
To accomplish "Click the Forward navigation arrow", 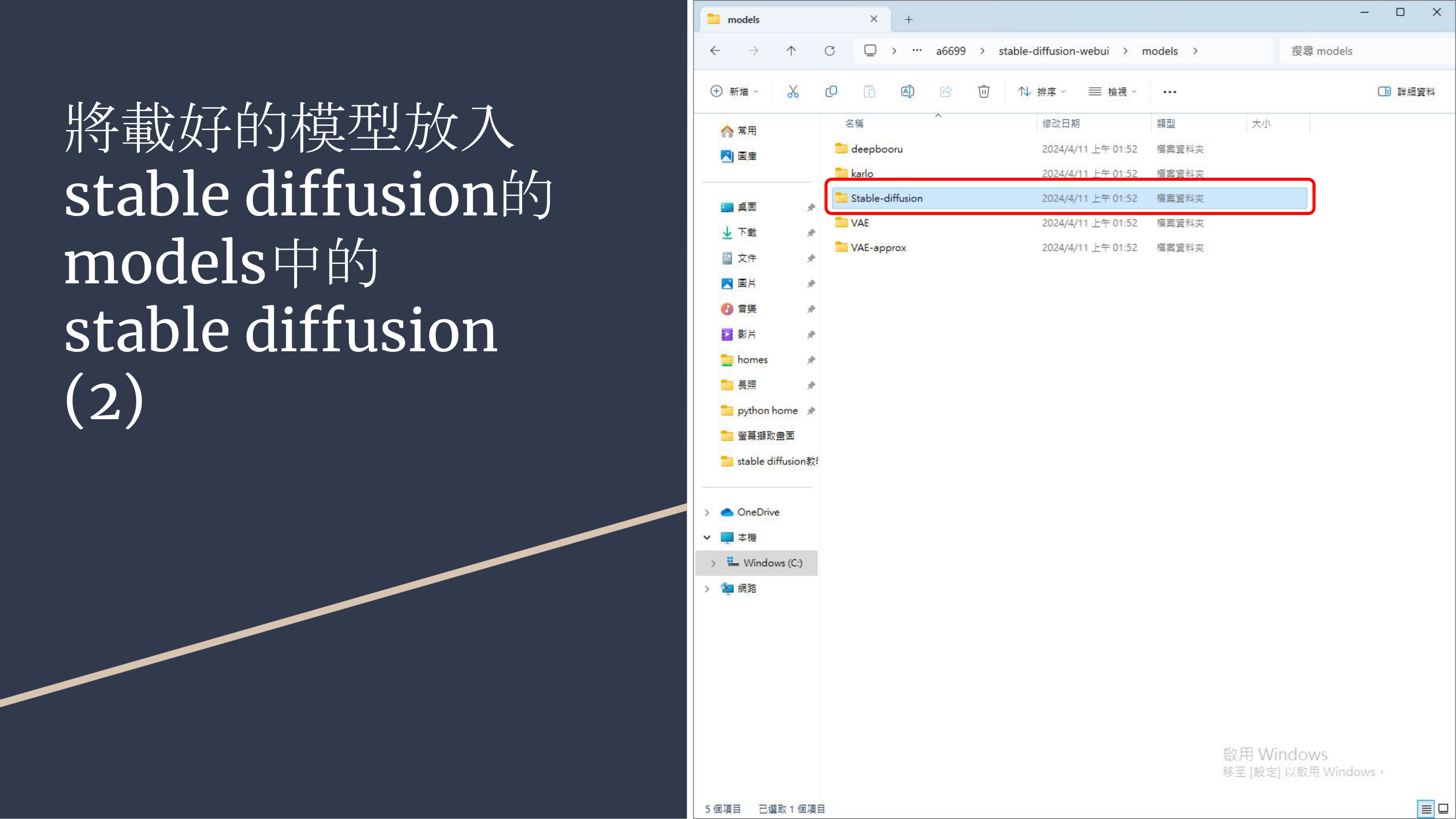I will click(x=753, y=51).
